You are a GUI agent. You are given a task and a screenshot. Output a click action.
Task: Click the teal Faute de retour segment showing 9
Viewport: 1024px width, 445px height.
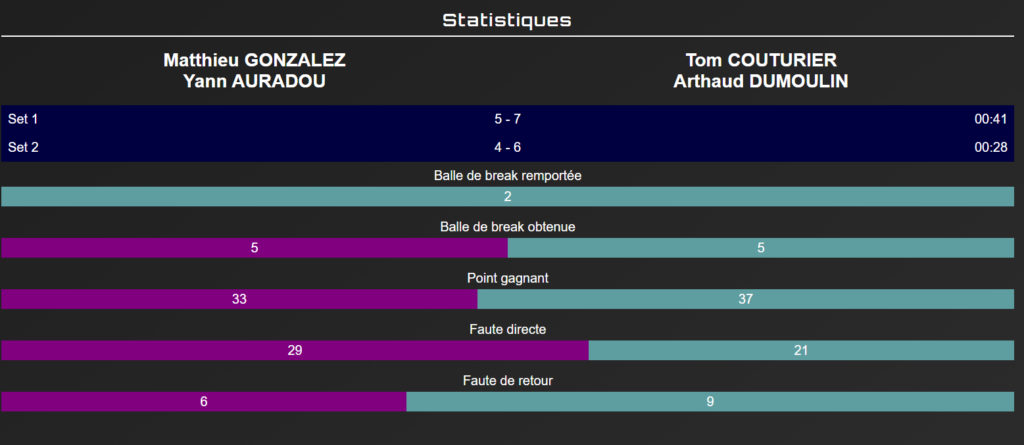click(x=710, y=402)
